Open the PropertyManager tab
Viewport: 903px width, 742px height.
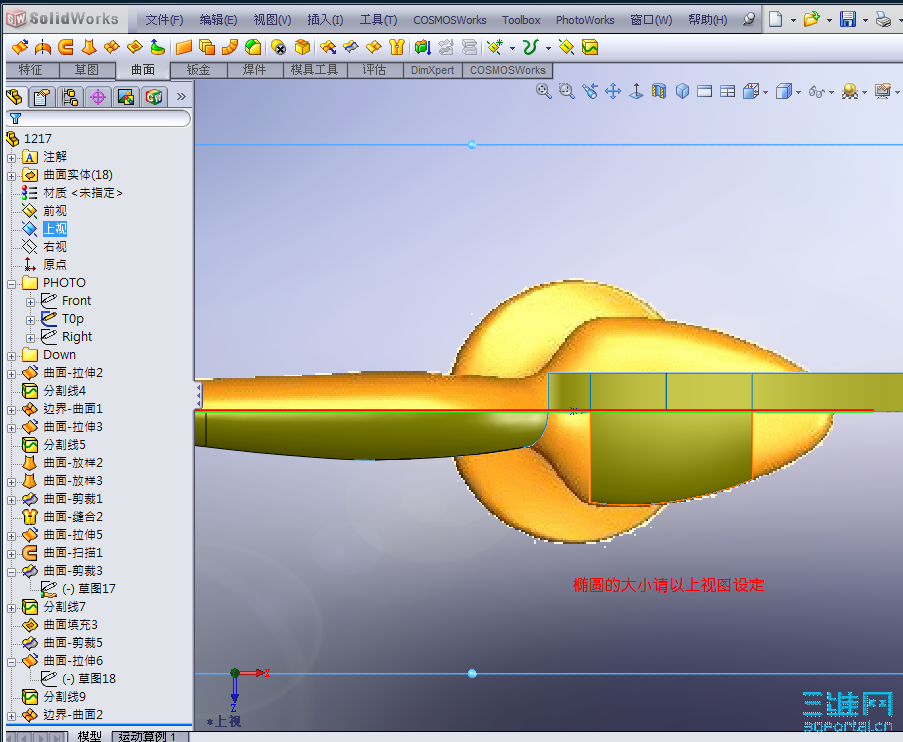[41, 97]
